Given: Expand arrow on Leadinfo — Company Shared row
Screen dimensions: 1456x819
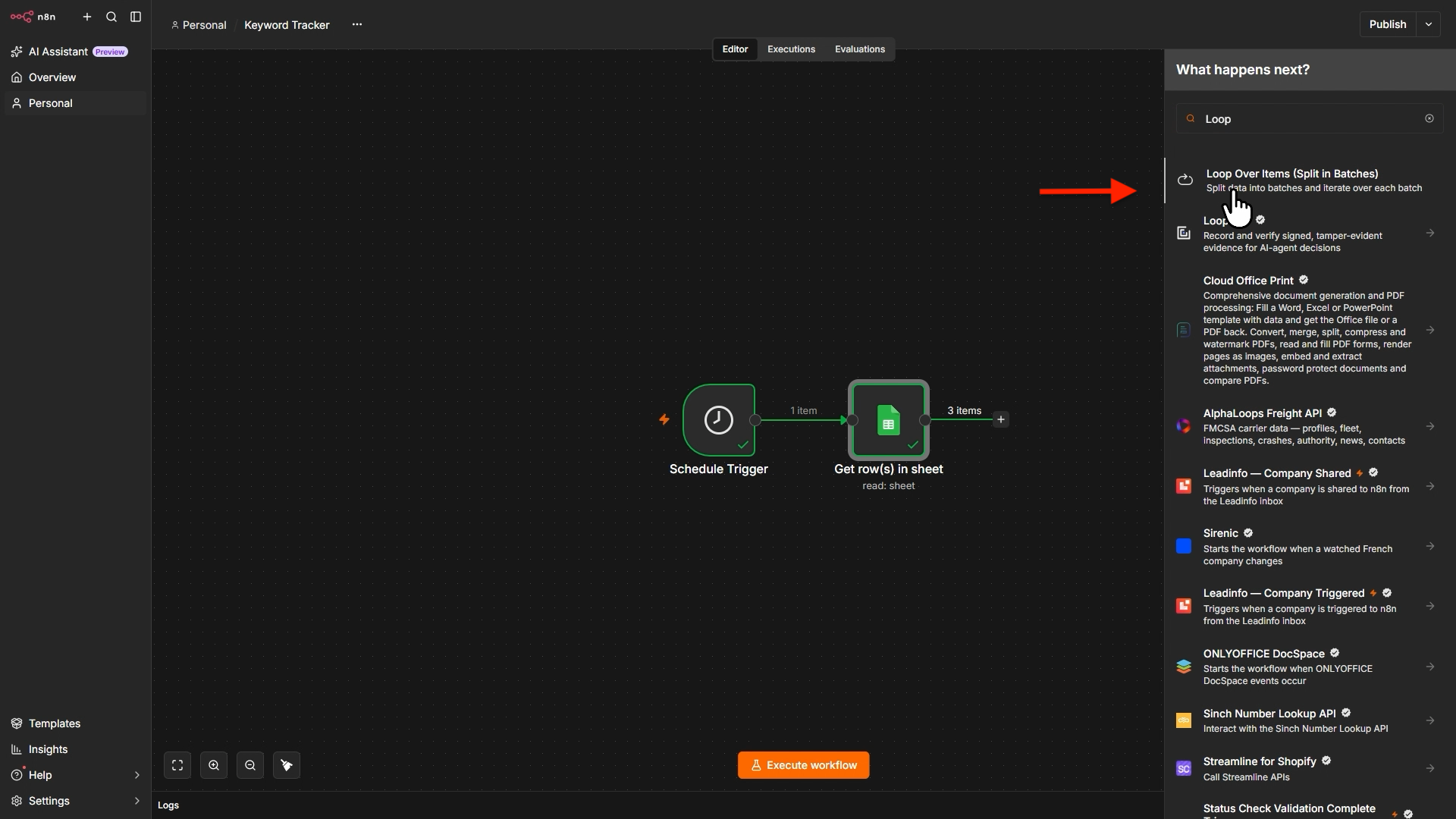Looking at the screenshot, I should coord(1430,486).
